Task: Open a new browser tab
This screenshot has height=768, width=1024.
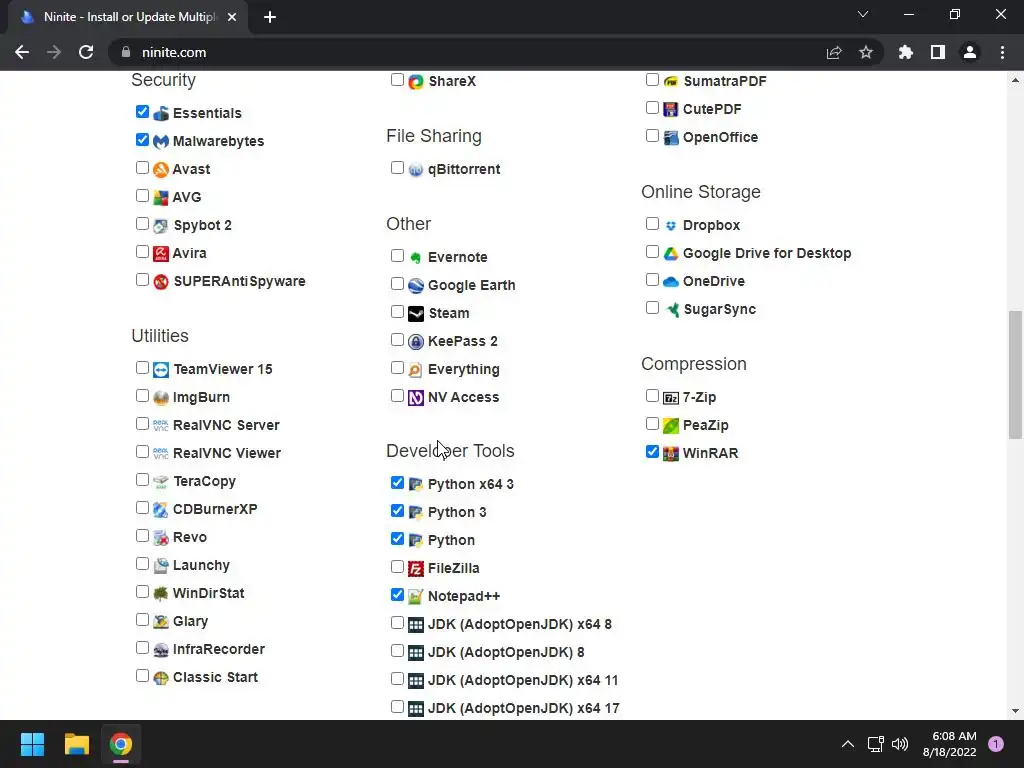Action: coord(270,17)
